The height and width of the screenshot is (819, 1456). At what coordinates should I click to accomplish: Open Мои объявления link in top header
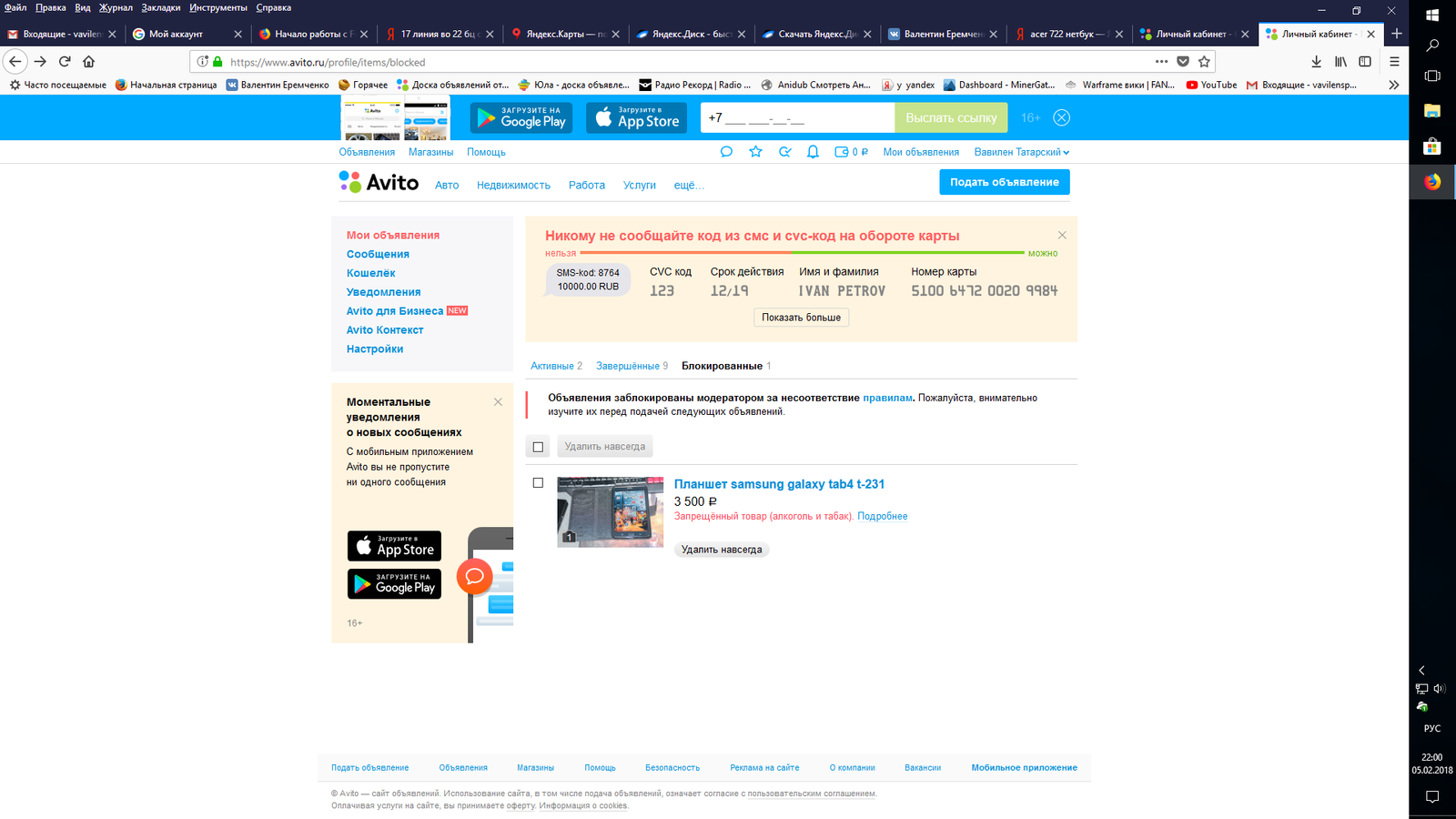(x=921, y=152)
